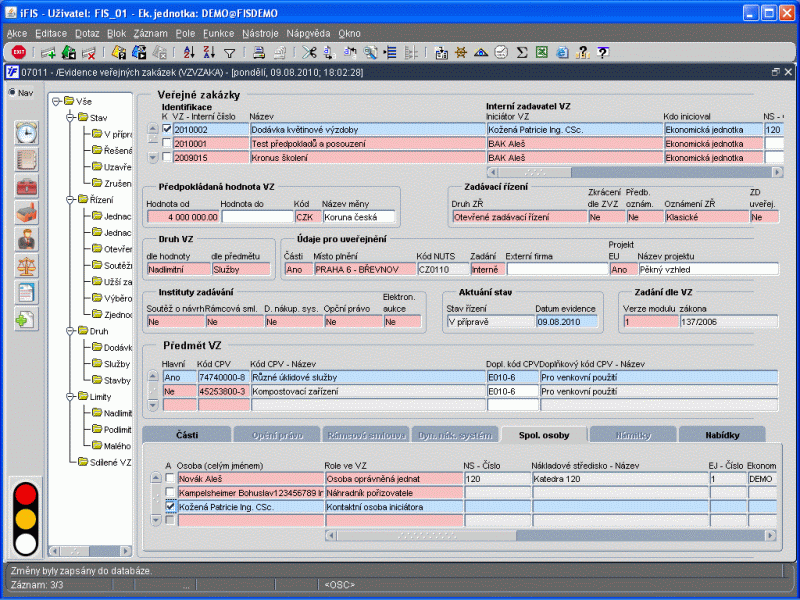The width and height of the screenshot is (800, 600).
Task: Click the delete record icon with red X
Action: pos(89,52)
